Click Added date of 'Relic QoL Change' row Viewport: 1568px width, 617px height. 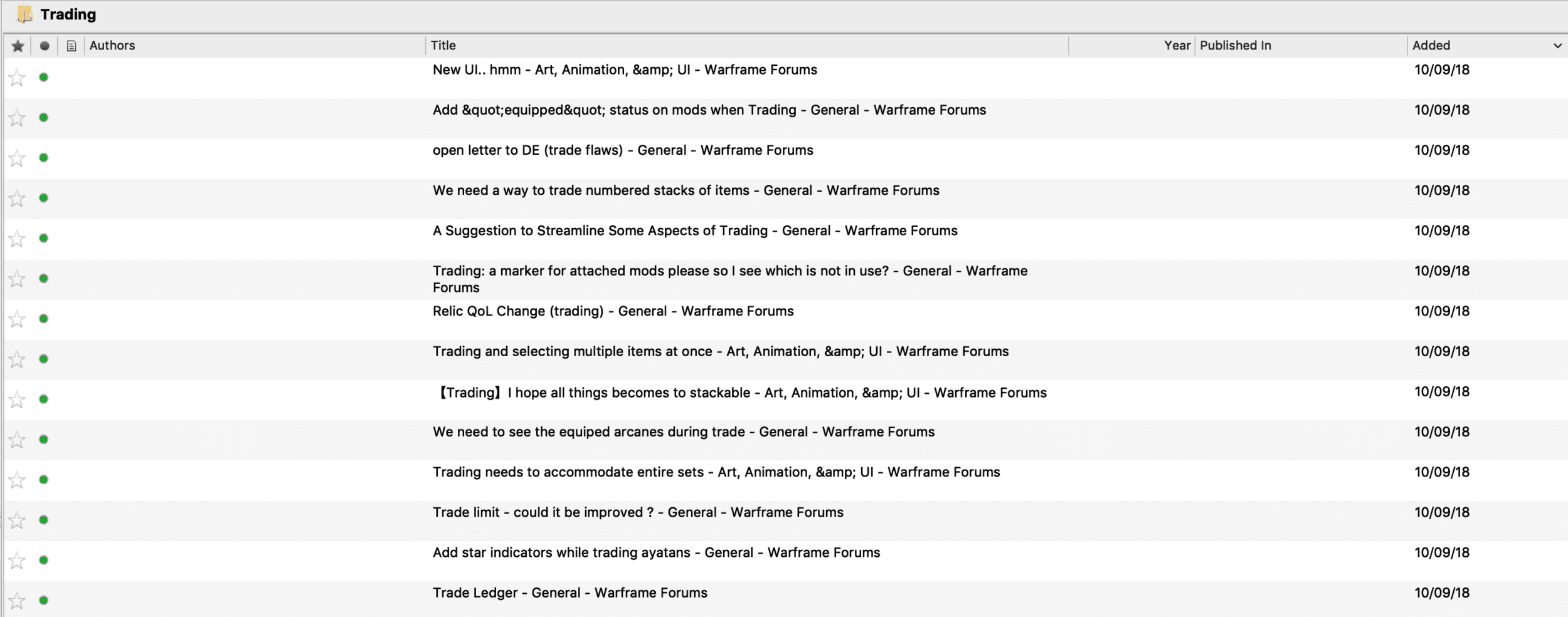1441,311
